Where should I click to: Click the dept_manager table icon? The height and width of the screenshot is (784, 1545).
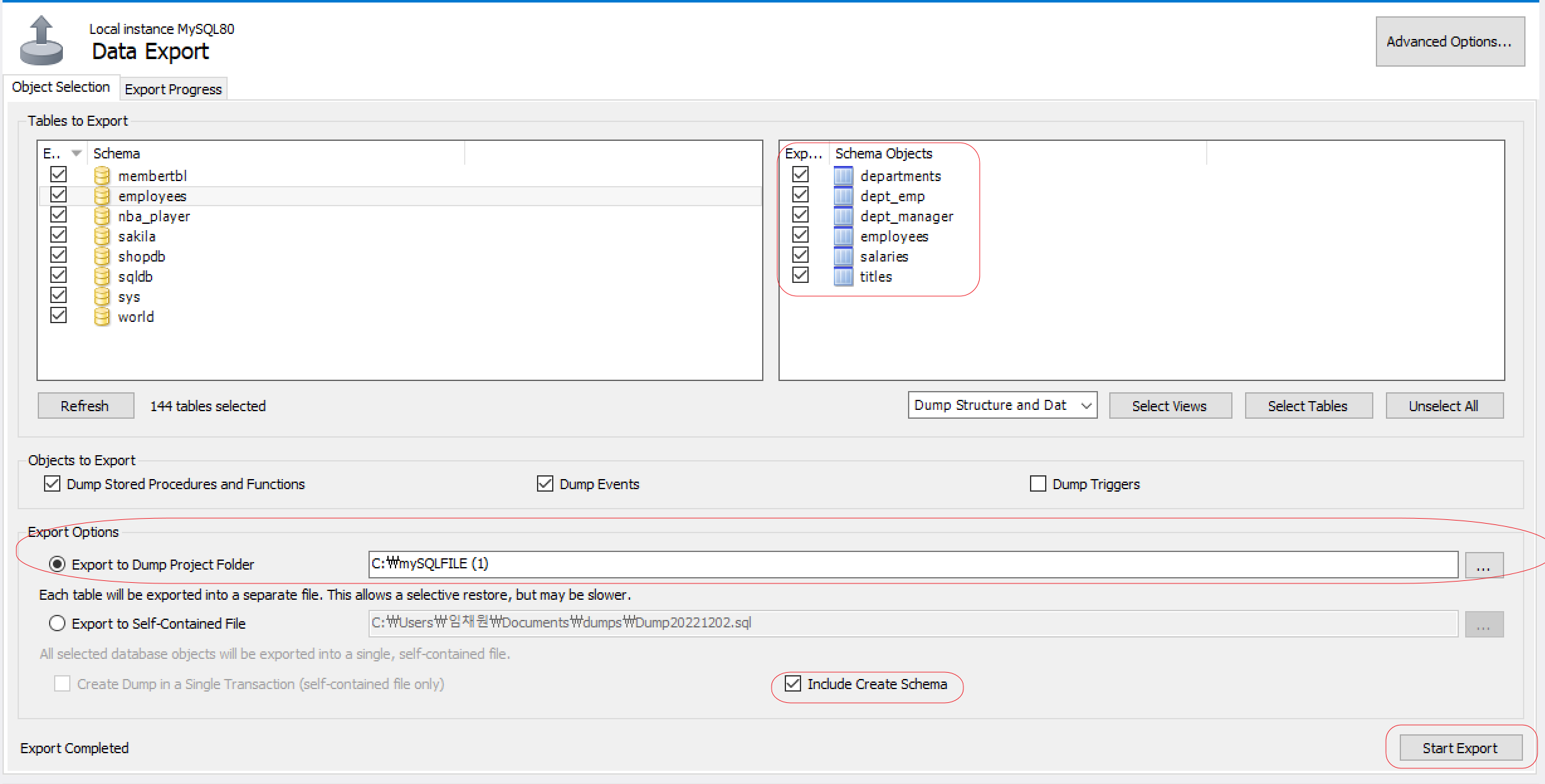[843, 216]
